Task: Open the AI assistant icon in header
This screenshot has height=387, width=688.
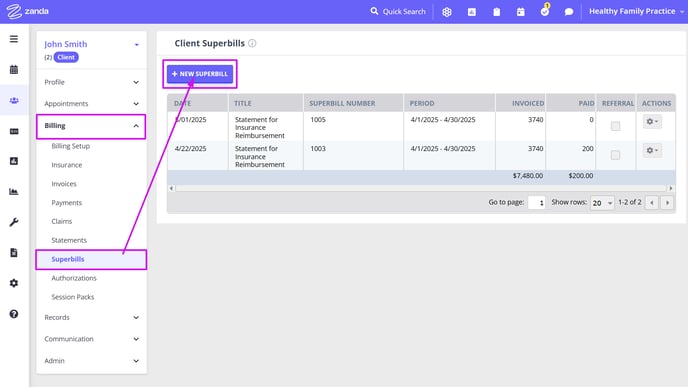Action: [447, 12]
